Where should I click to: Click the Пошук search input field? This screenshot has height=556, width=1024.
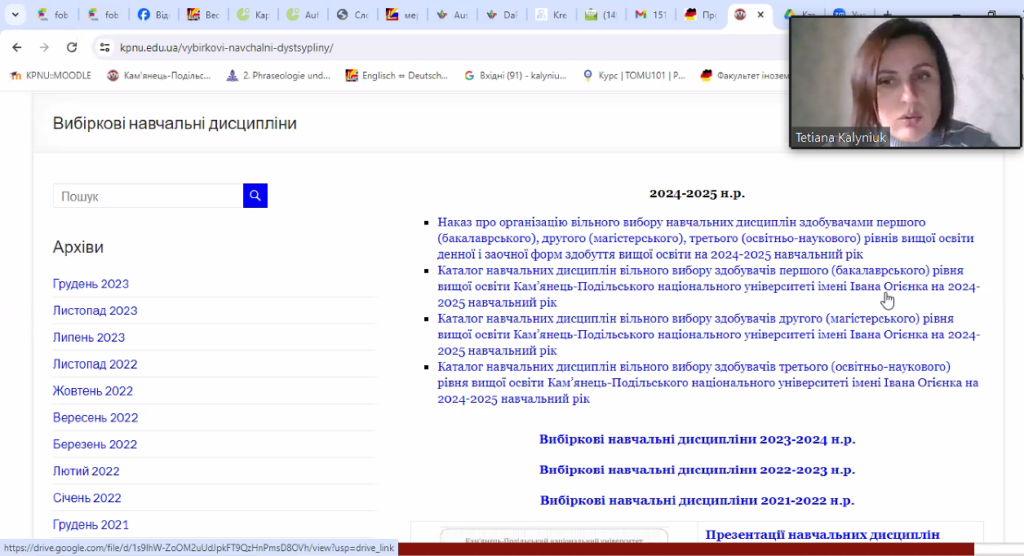click(148, 196)
